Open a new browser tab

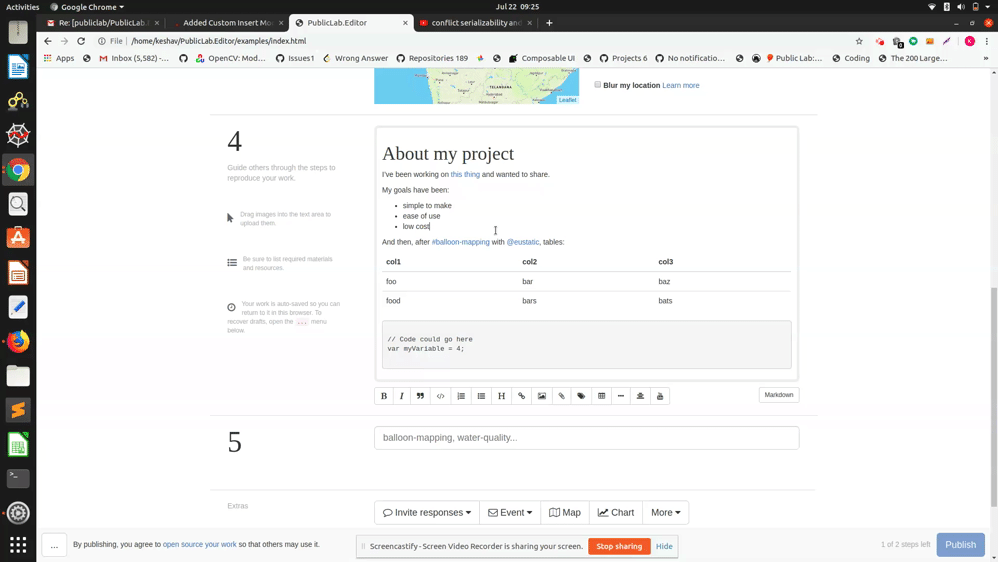pos(549,23)
